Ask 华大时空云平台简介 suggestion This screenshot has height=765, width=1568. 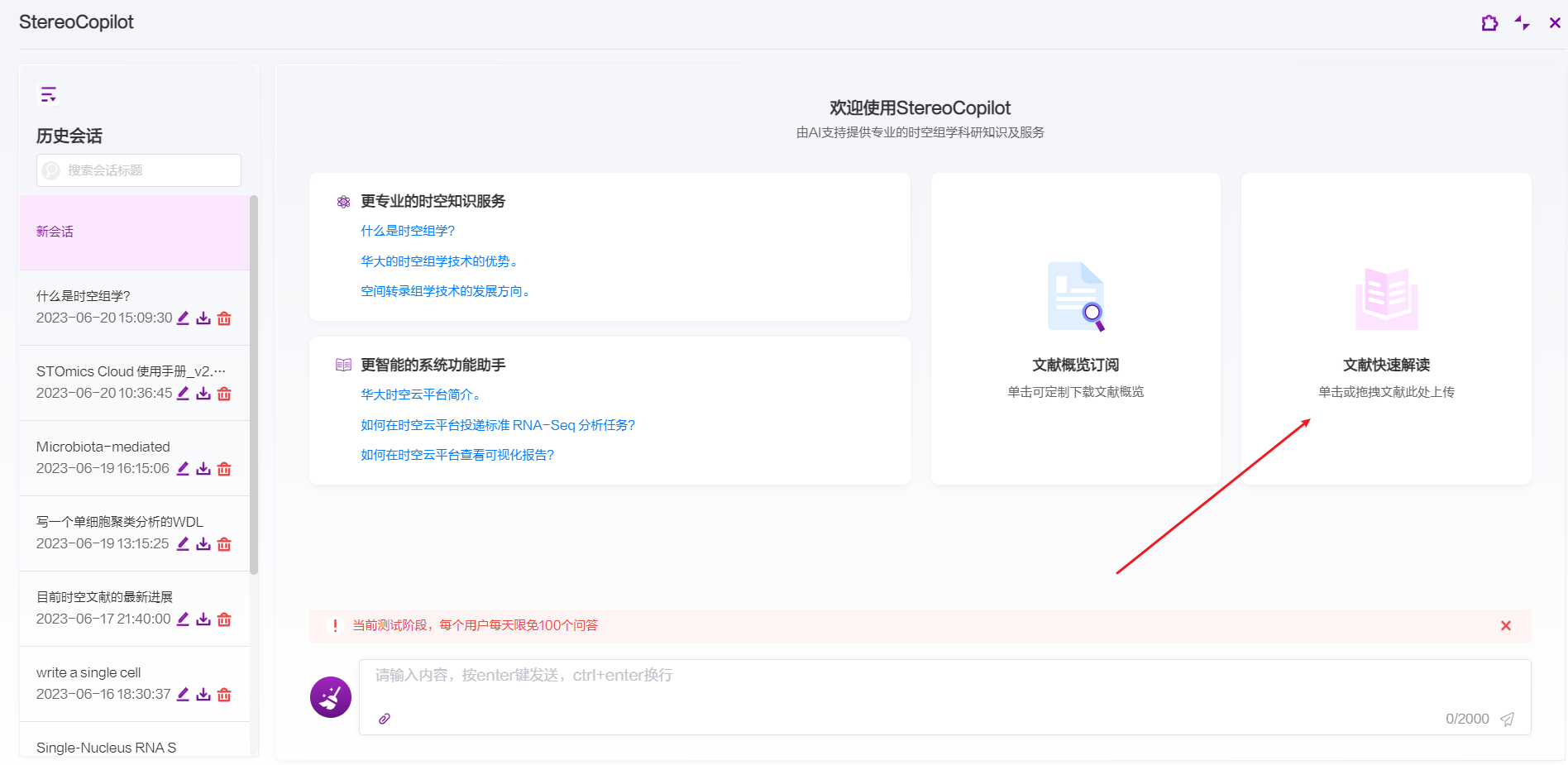coord(422,394)
